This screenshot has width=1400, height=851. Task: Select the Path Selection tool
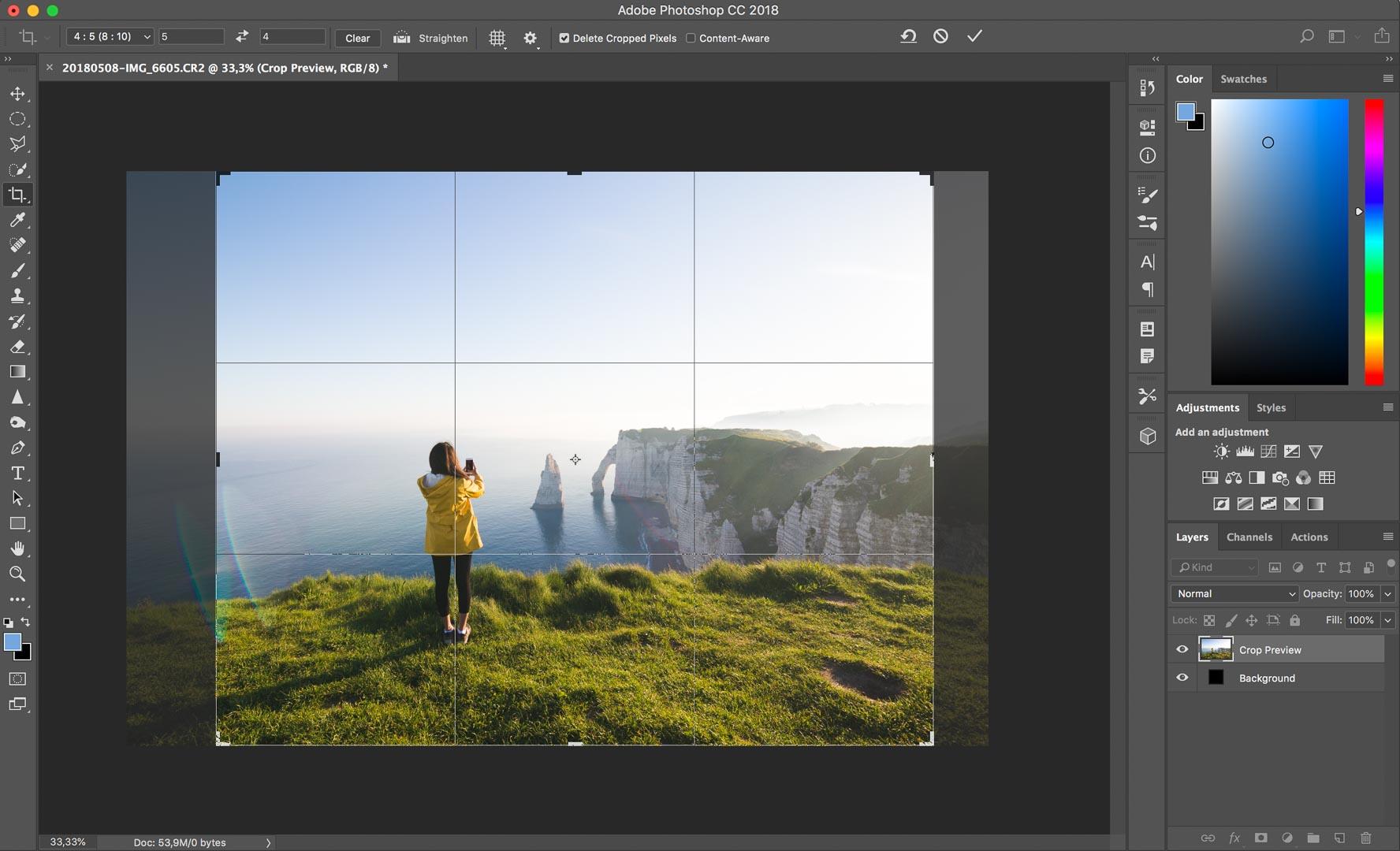coord(17,498)
